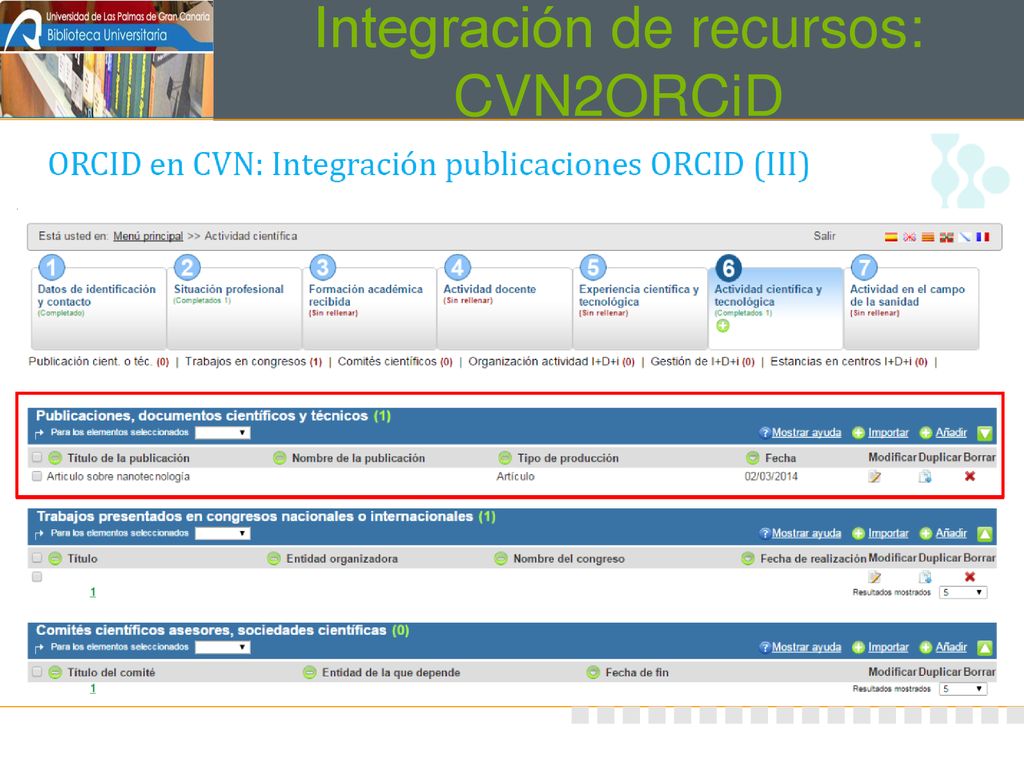Collapse Trabajos presentados section green arrow

[985, 534]
